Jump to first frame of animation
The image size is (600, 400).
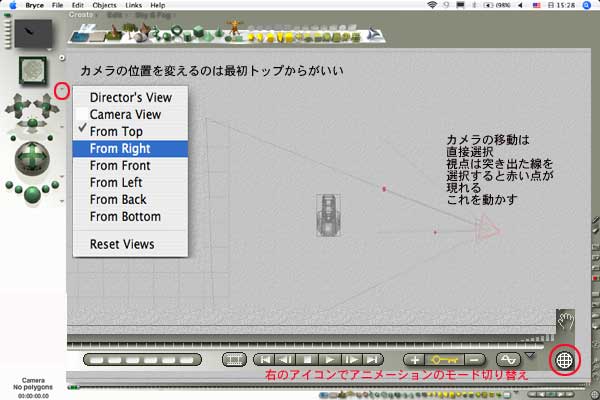(265, 360)
